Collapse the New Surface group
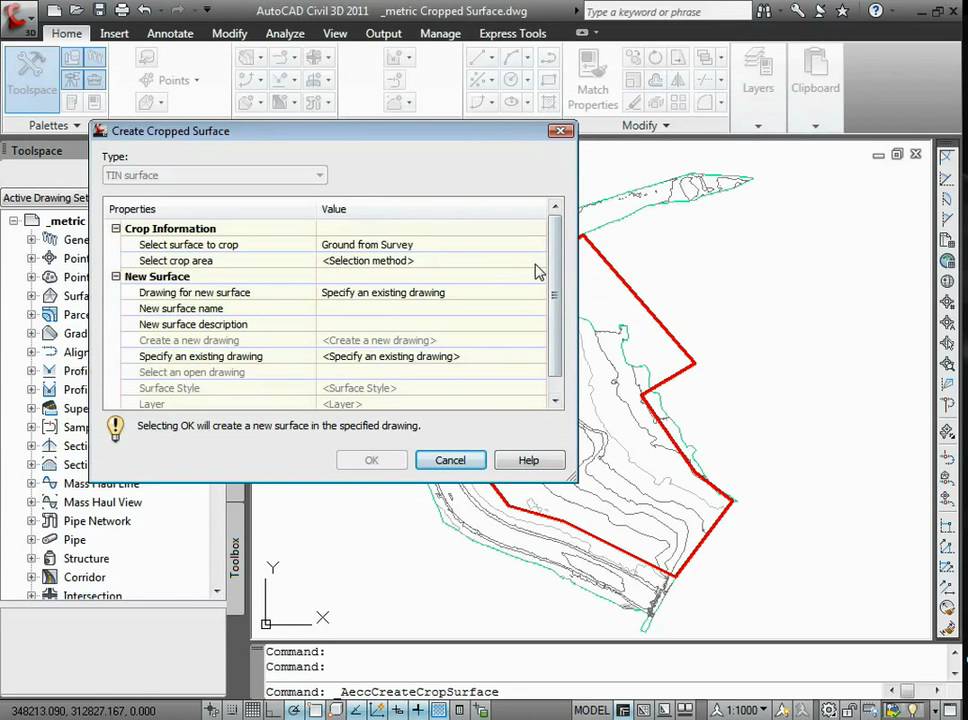Image resolution: width=968 pixels, height=720 pixels. [x=115, y=277]
